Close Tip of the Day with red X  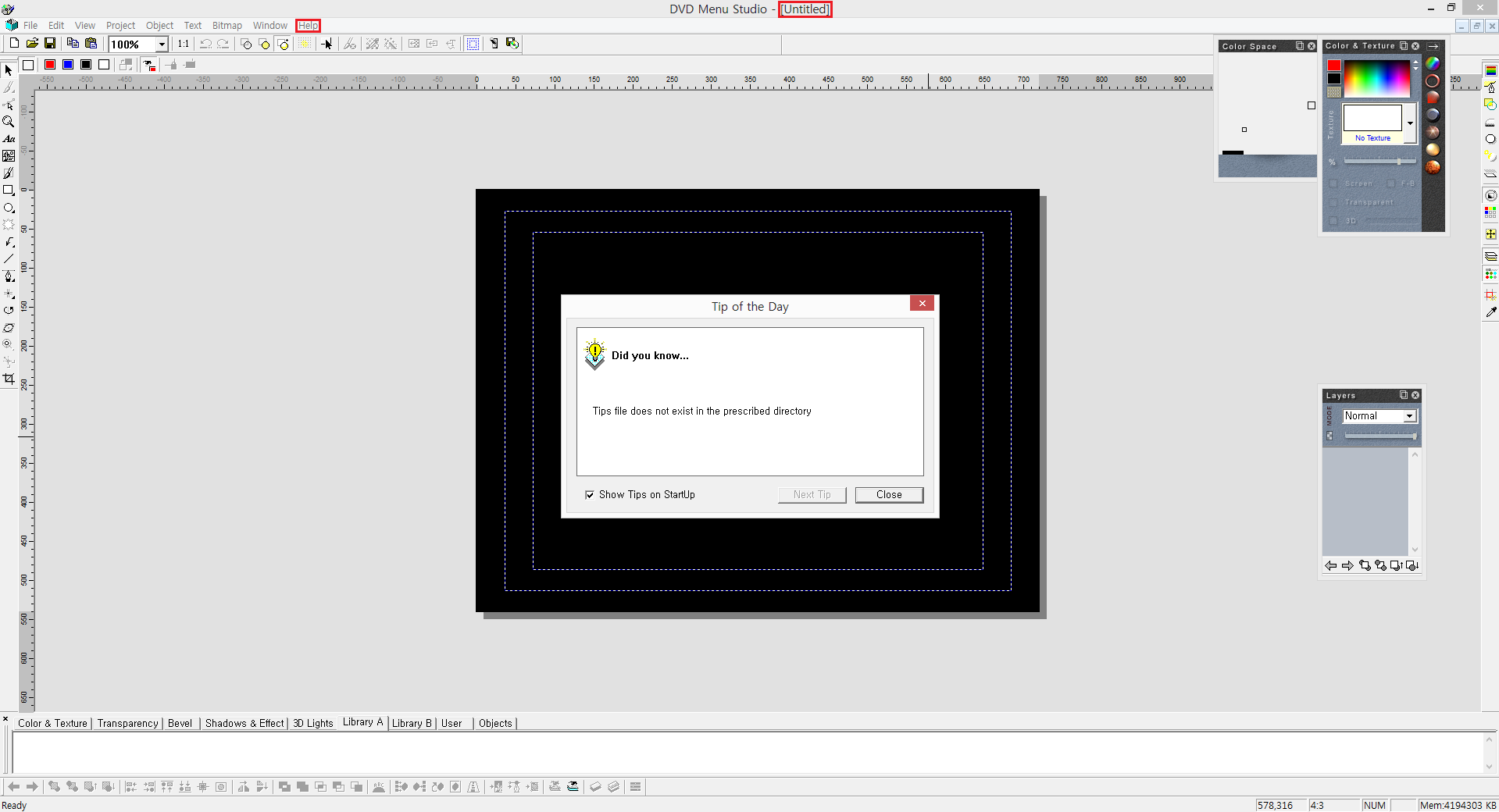(922, 303)
